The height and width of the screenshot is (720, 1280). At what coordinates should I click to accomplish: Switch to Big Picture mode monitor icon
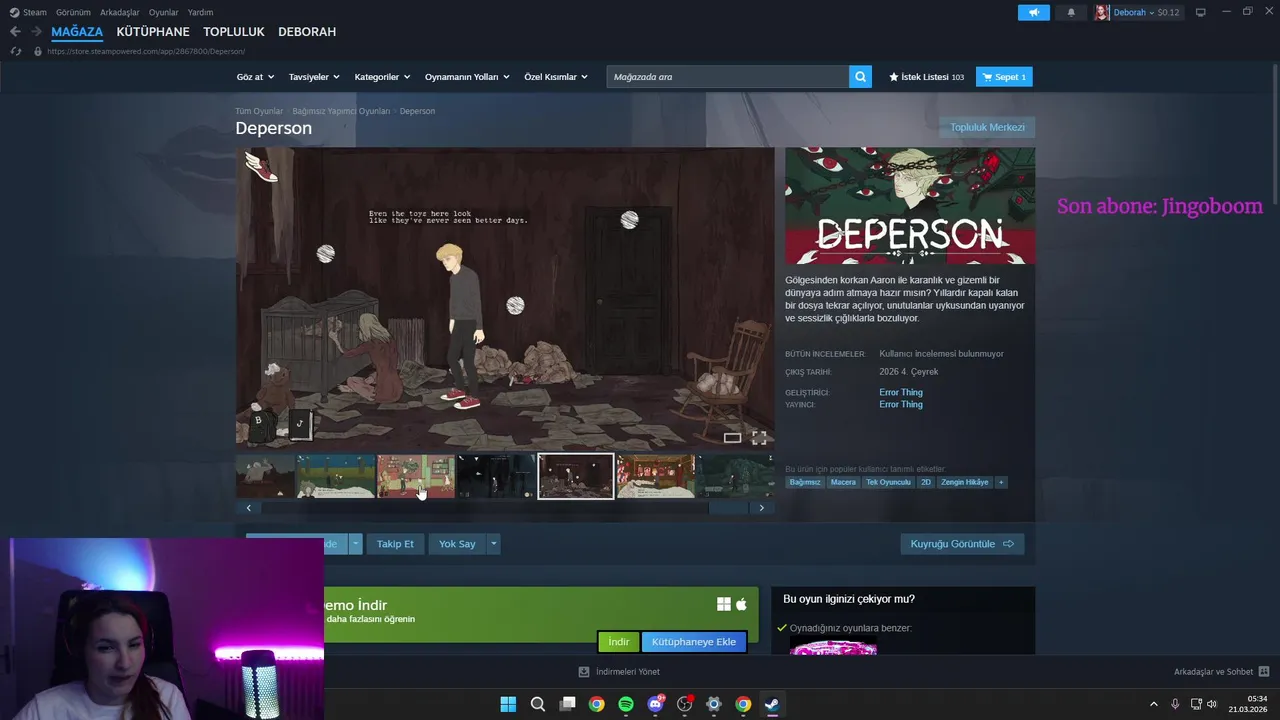click(1200, 12)
